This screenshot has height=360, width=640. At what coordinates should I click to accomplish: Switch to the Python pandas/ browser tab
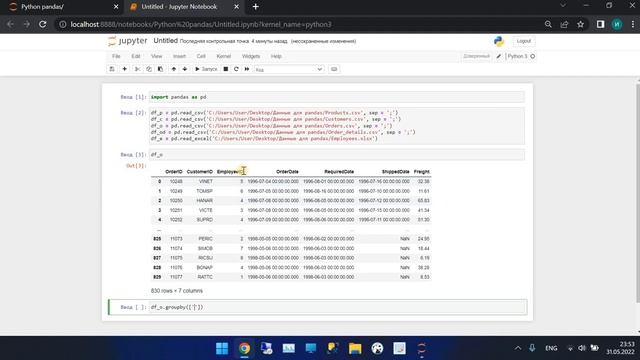tap(63, 7)
